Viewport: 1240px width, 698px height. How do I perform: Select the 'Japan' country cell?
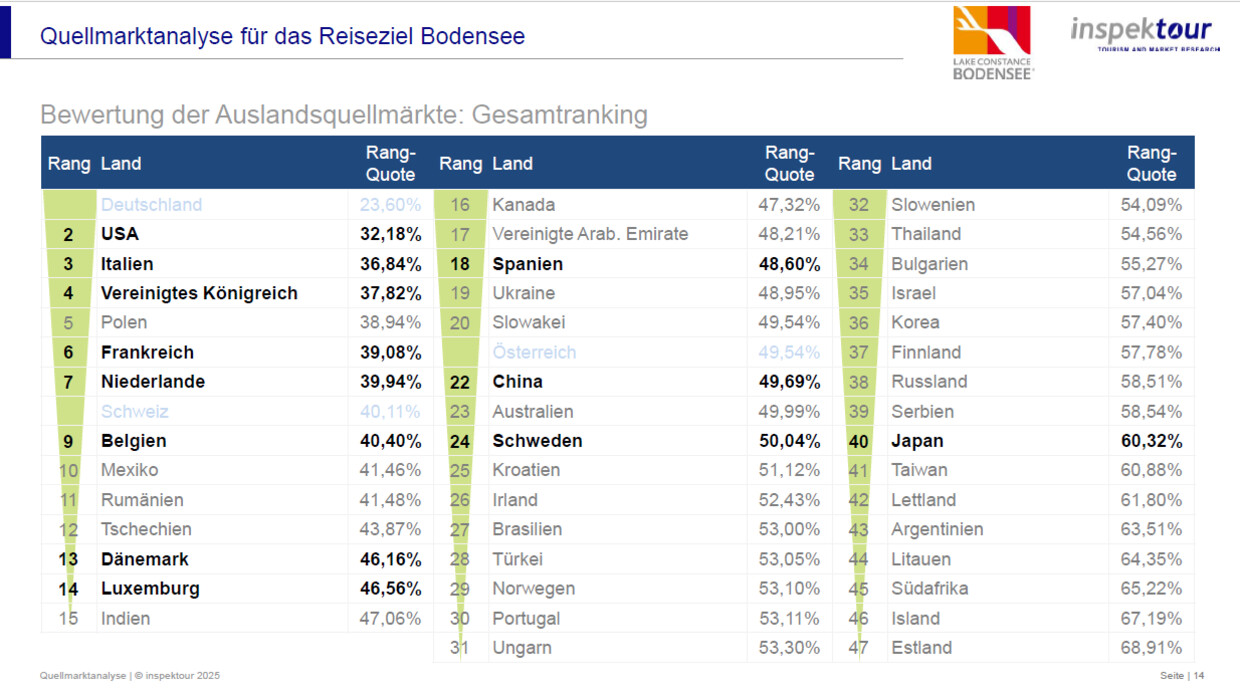pyautogui.click(x=917, y=441)
